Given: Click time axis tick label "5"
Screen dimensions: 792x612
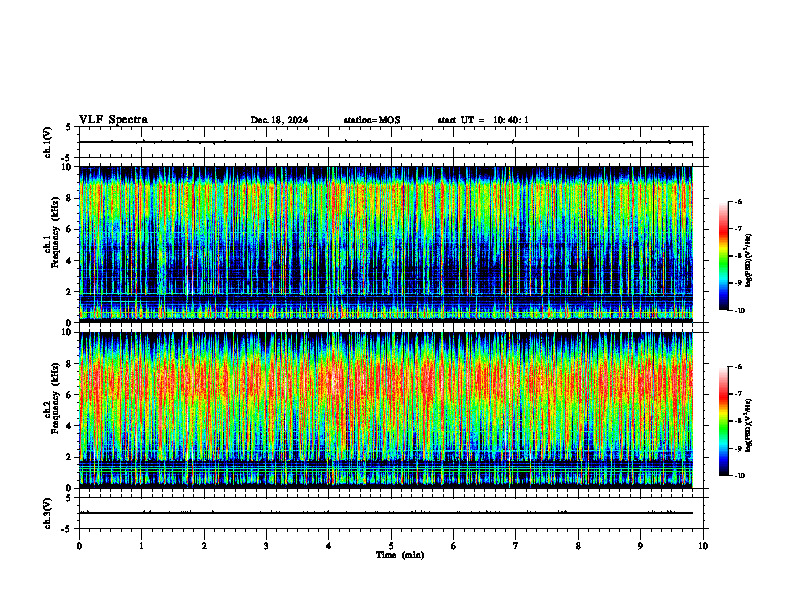Looking at the screenshot, I should [391, 546].
